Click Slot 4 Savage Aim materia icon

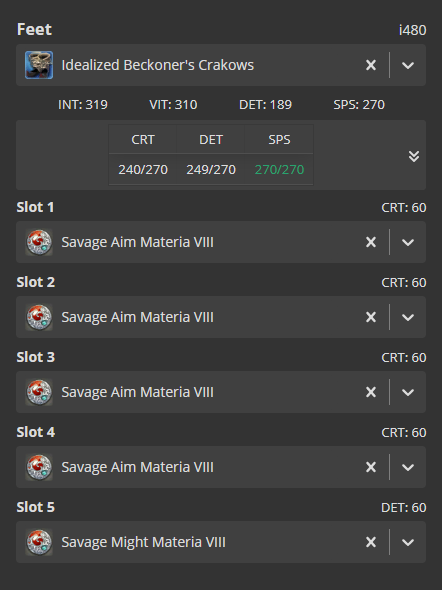coord(39,467)
